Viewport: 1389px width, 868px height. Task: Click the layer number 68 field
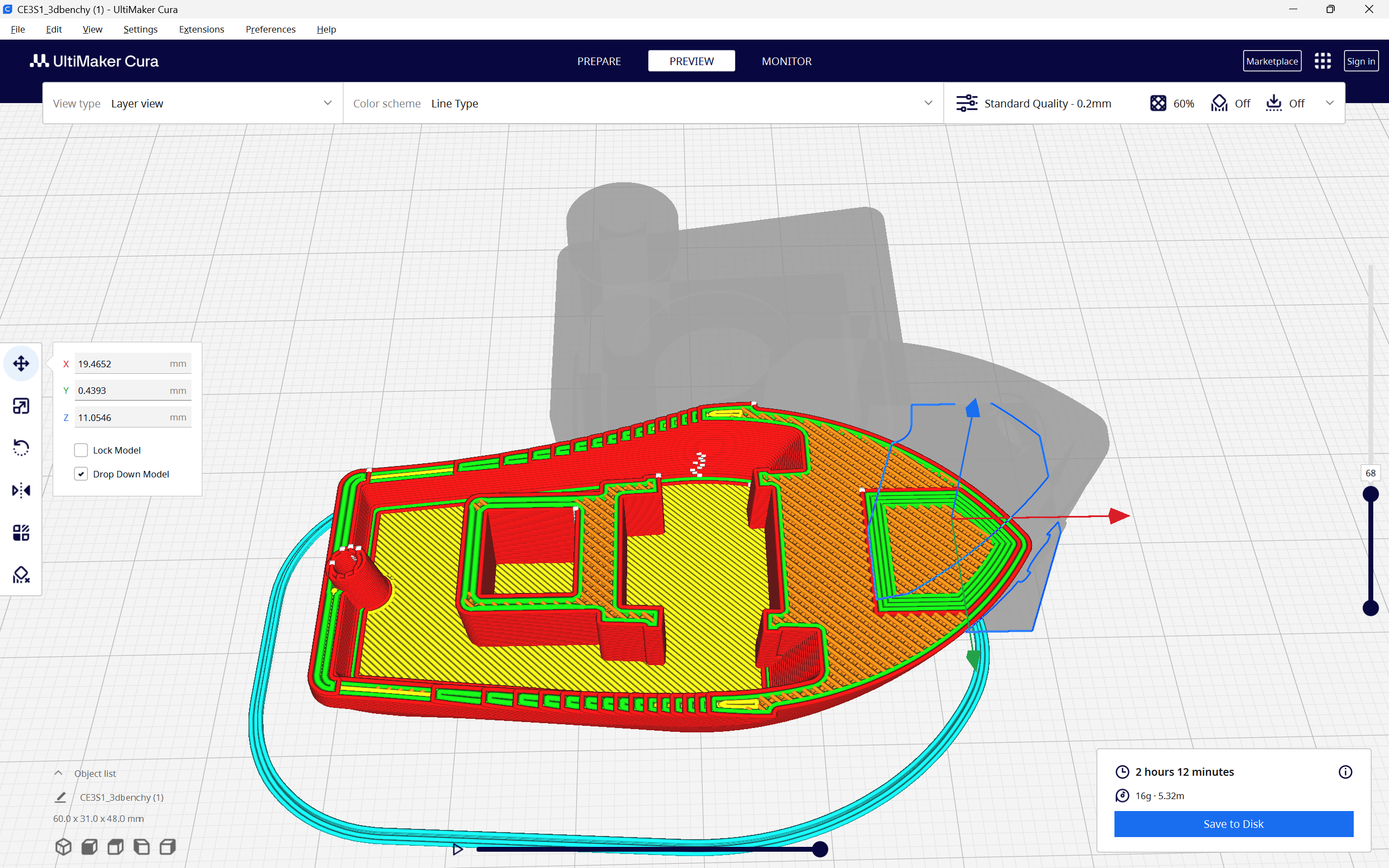coord(1371,473)
